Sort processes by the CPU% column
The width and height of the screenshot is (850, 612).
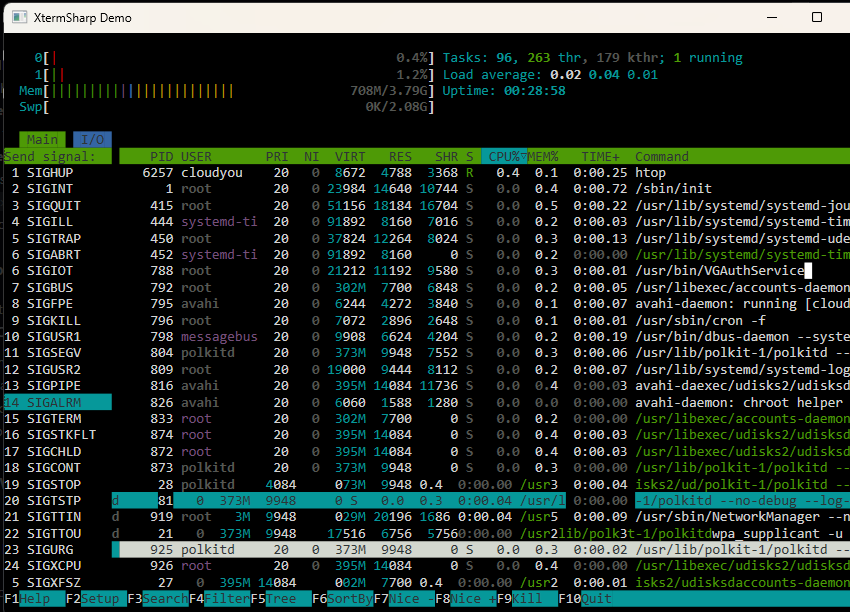pos(507,156)
